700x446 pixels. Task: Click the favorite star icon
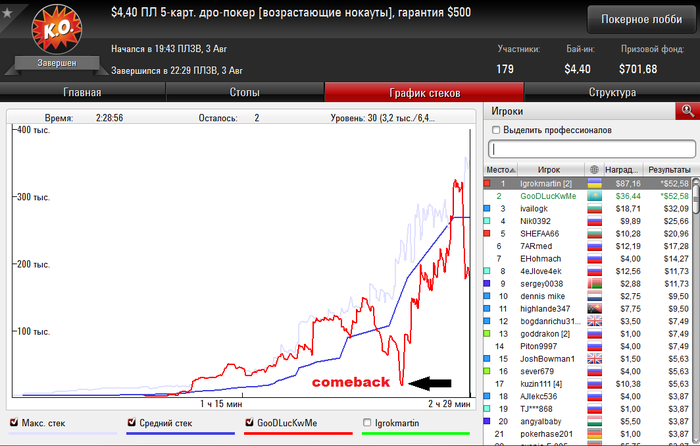(7, 13)
